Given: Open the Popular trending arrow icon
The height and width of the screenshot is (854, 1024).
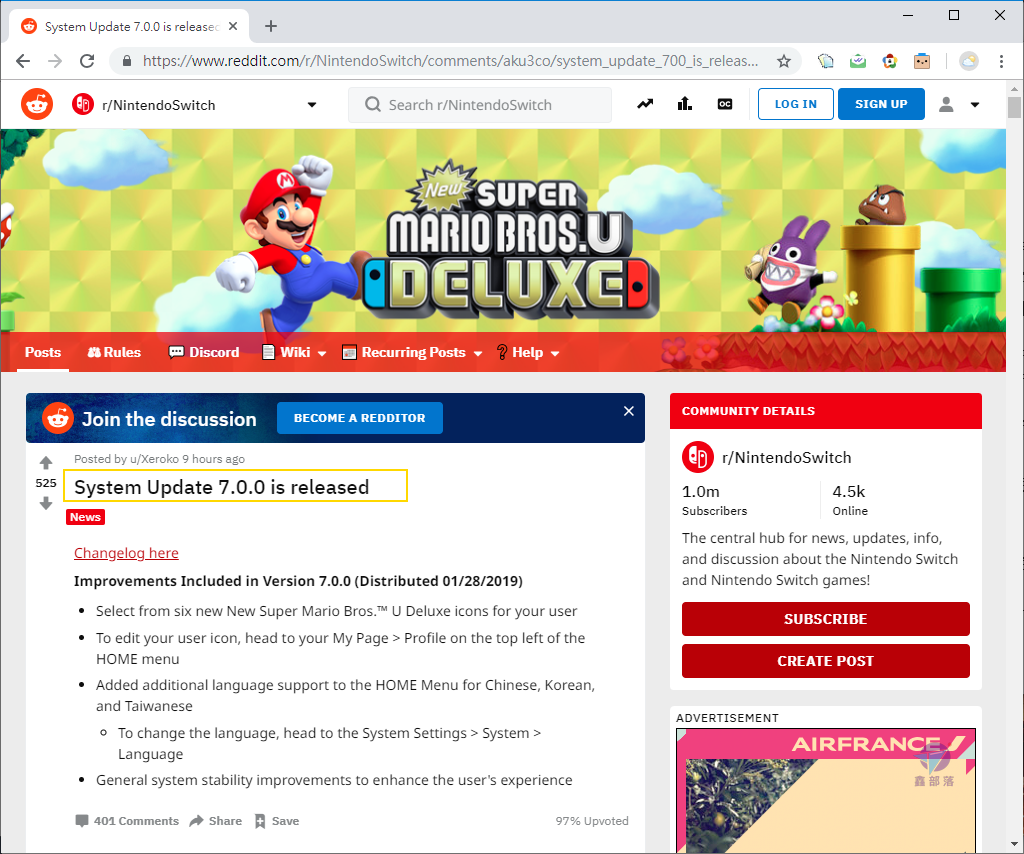Looking at the screenshot, I should (645, 104).
